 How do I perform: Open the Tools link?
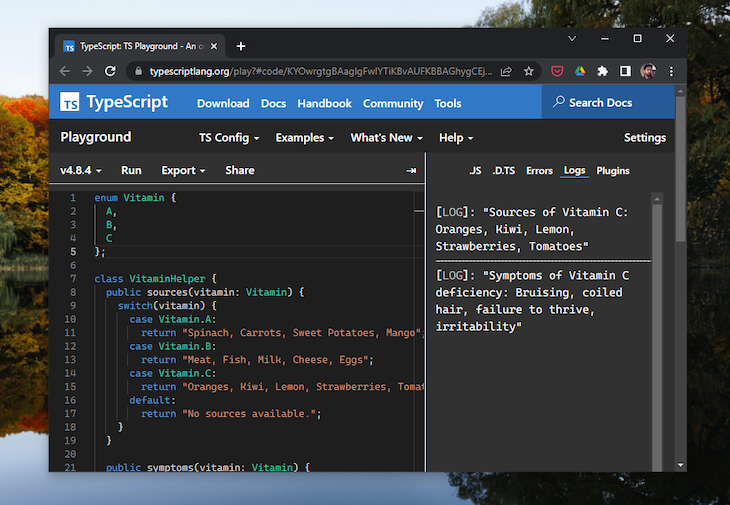tap(448, 103)
